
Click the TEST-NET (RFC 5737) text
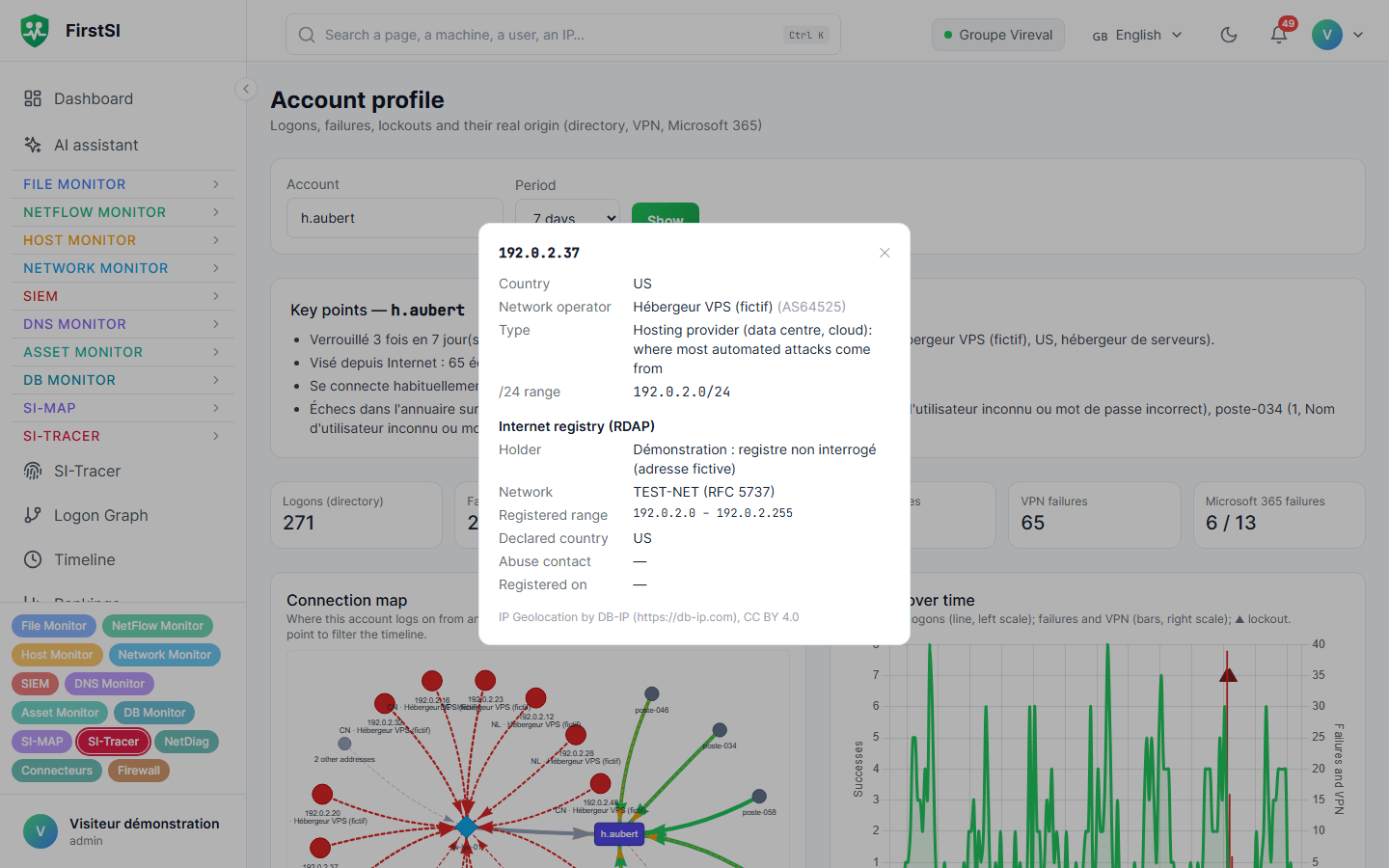click(704, 492)
